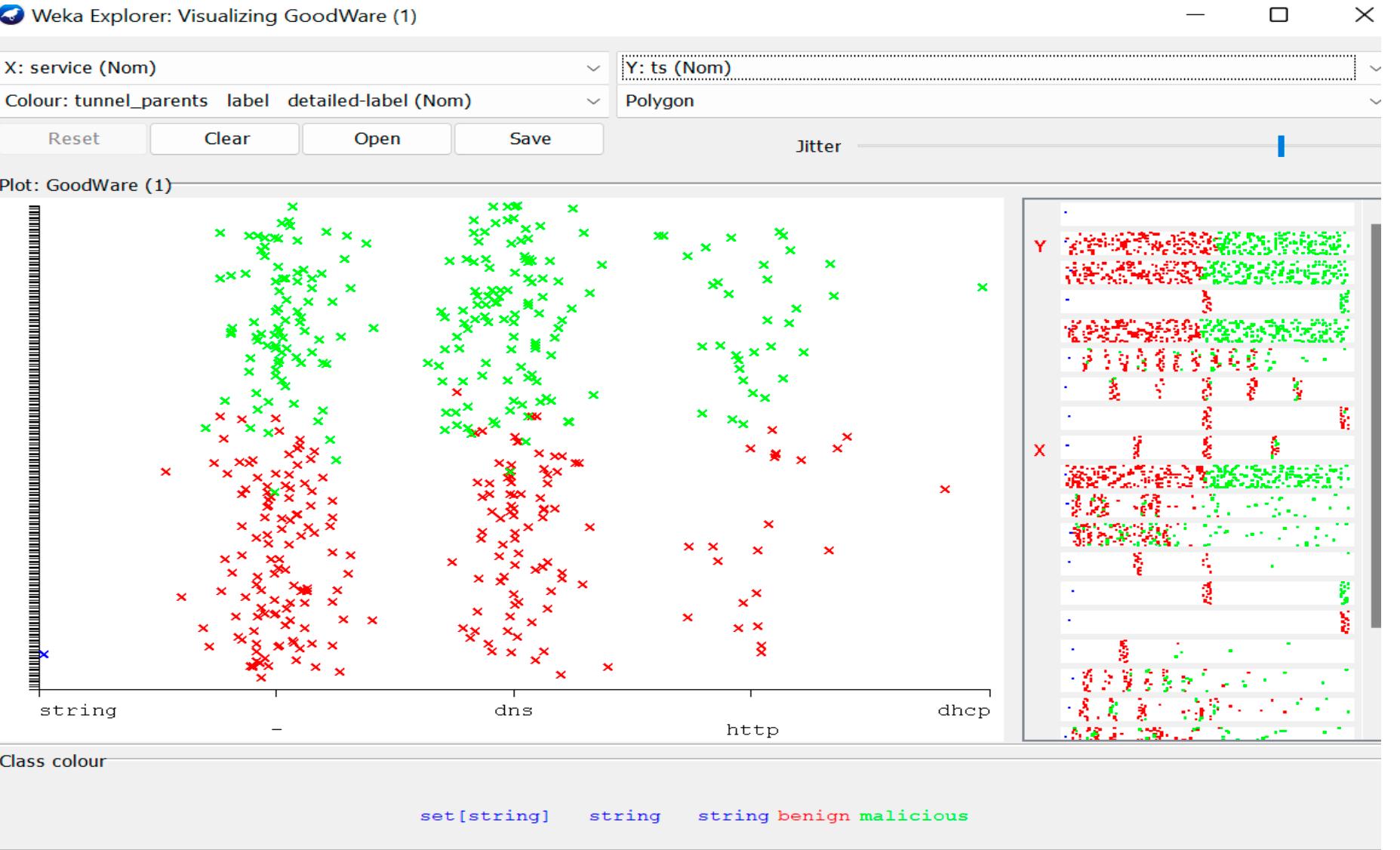The height and width of the screenshot is (850, 1400).
Task: Click the 'Plot: GoodWare (1)' panel title
Action: pyautogui.click(x=85, y=185)
